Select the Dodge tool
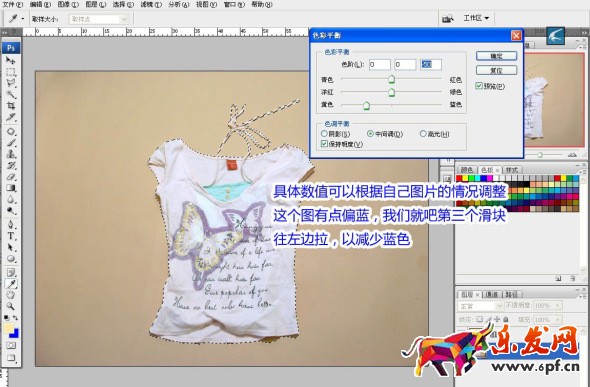Viewport: 590px width, 387px height. pos(11,211)
